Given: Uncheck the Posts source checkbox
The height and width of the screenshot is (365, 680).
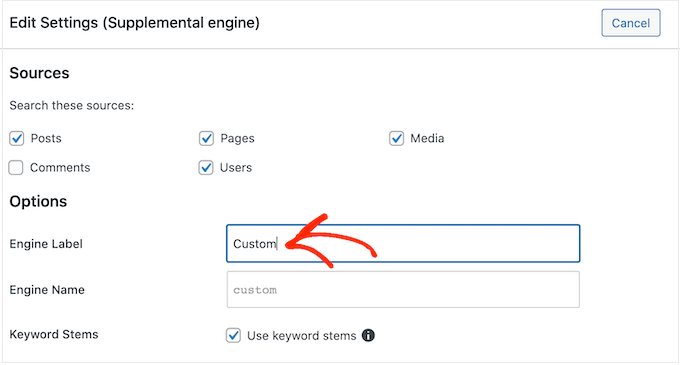Looking at the screenshot, I should [16, 139].
